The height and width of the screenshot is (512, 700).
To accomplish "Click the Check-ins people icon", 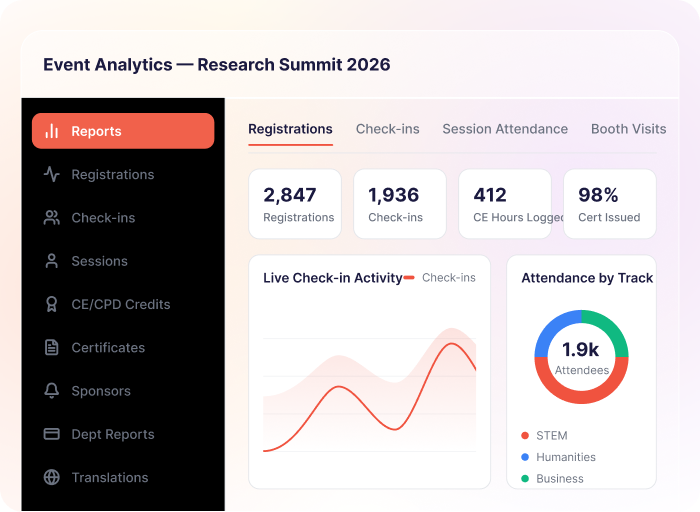I will coord(52,217).
